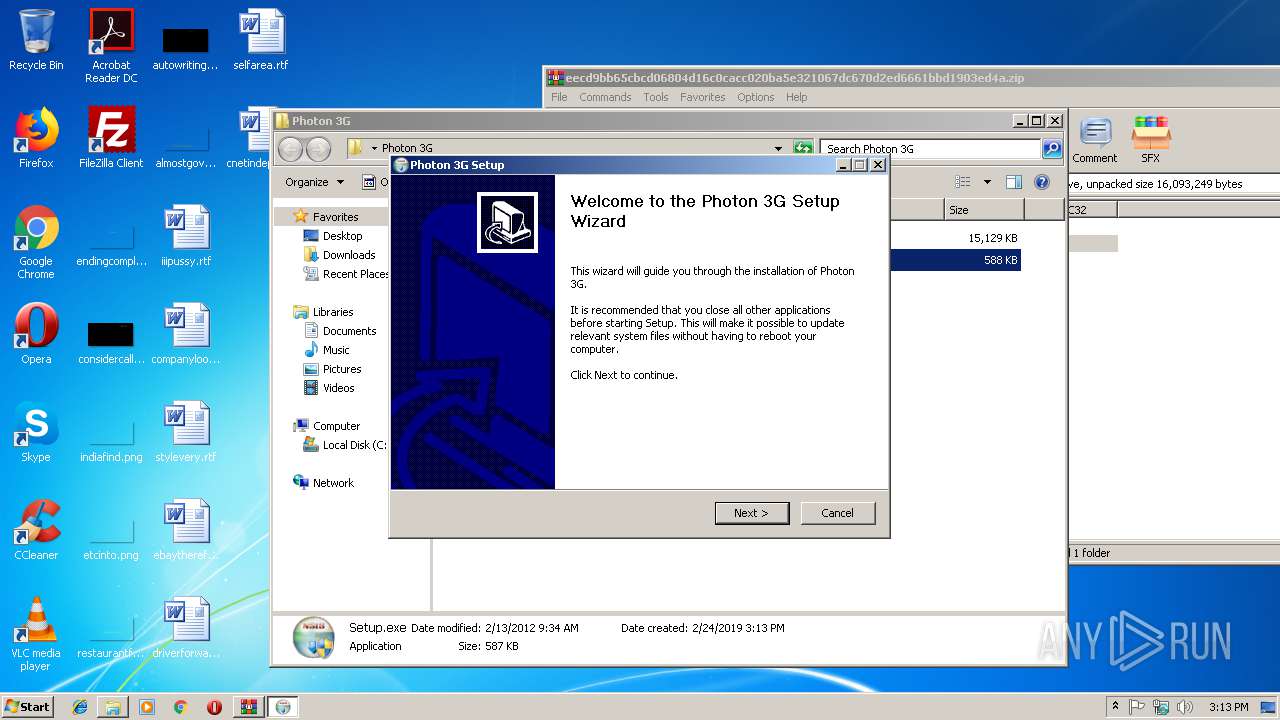Select Recent Places in Explorer sidebar
The image size is (1280, 720).
tap(346, 274)
